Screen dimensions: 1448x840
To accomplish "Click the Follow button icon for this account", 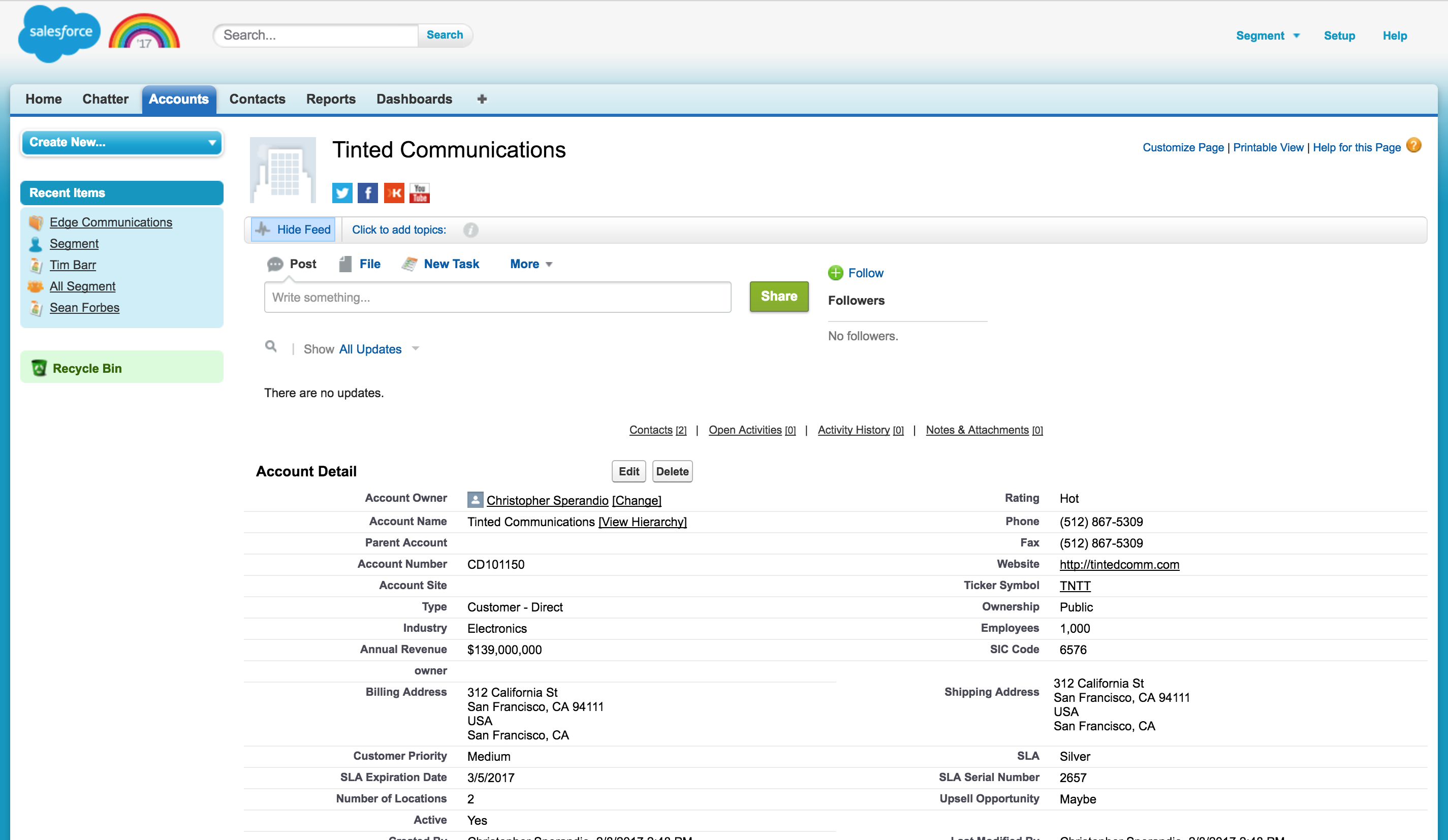I will [836, 272].
